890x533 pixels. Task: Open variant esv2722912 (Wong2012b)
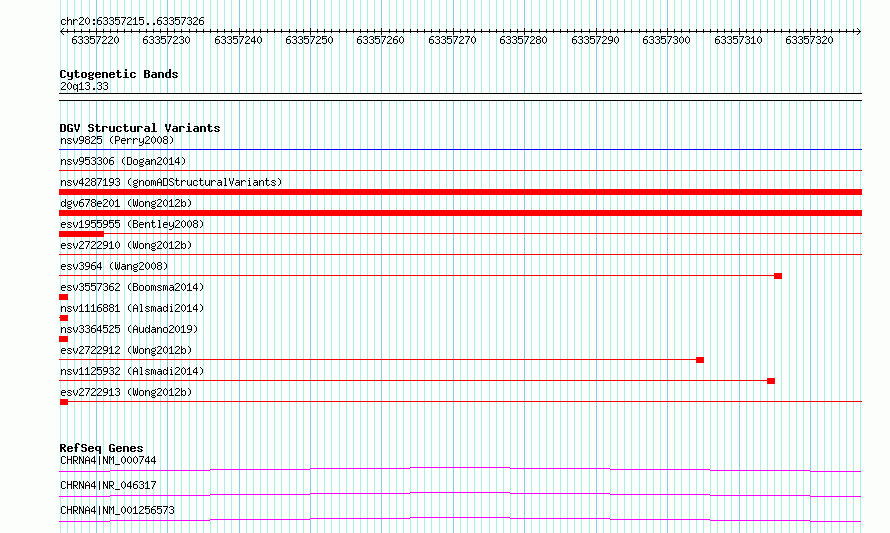[x=126, y=350]
